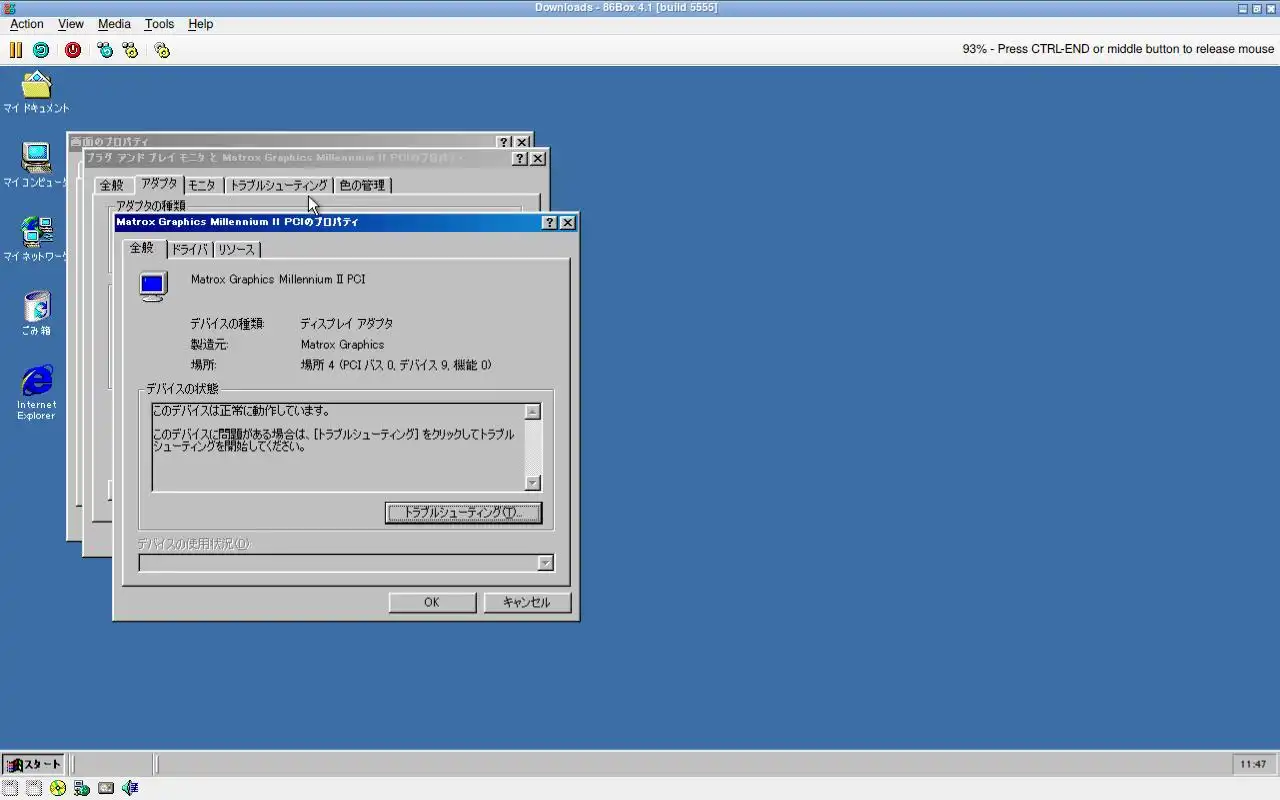This screenshot has height=800, width=1280.
Task: Click the CD-ROM disc status bar icon
Action: click(x=58, y=788)
